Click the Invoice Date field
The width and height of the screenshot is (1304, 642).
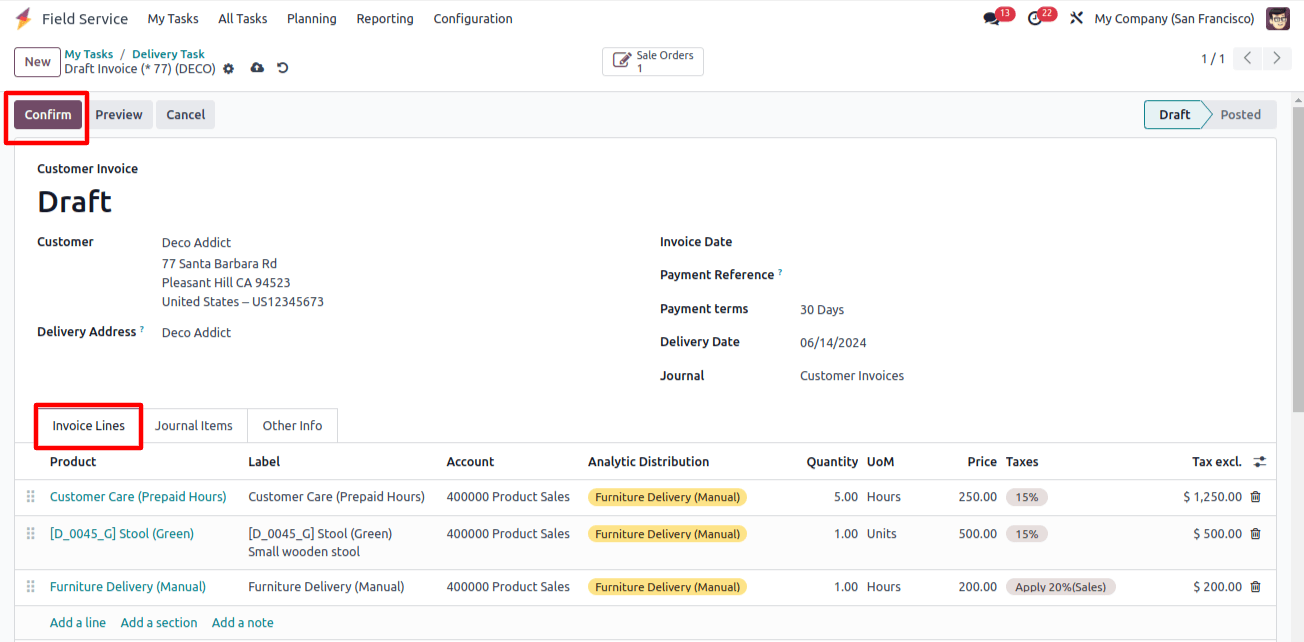[x=1026, y=242]
